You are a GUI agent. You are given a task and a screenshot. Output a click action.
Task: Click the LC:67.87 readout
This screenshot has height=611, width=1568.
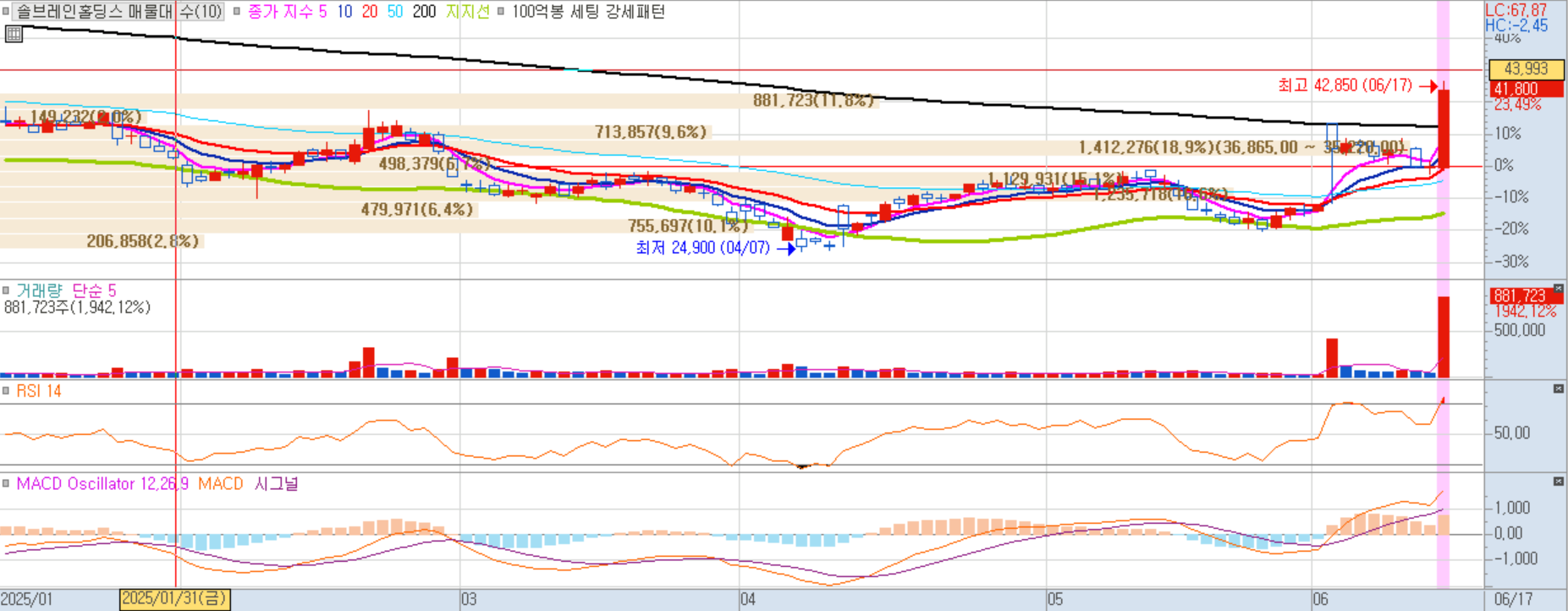tap(1516, 10)
